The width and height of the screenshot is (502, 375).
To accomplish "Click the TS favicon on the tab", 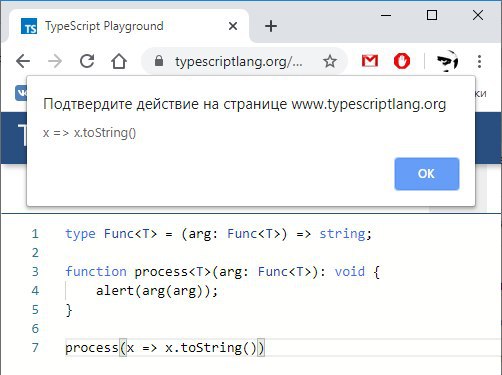I will click(x=29, y=26).
